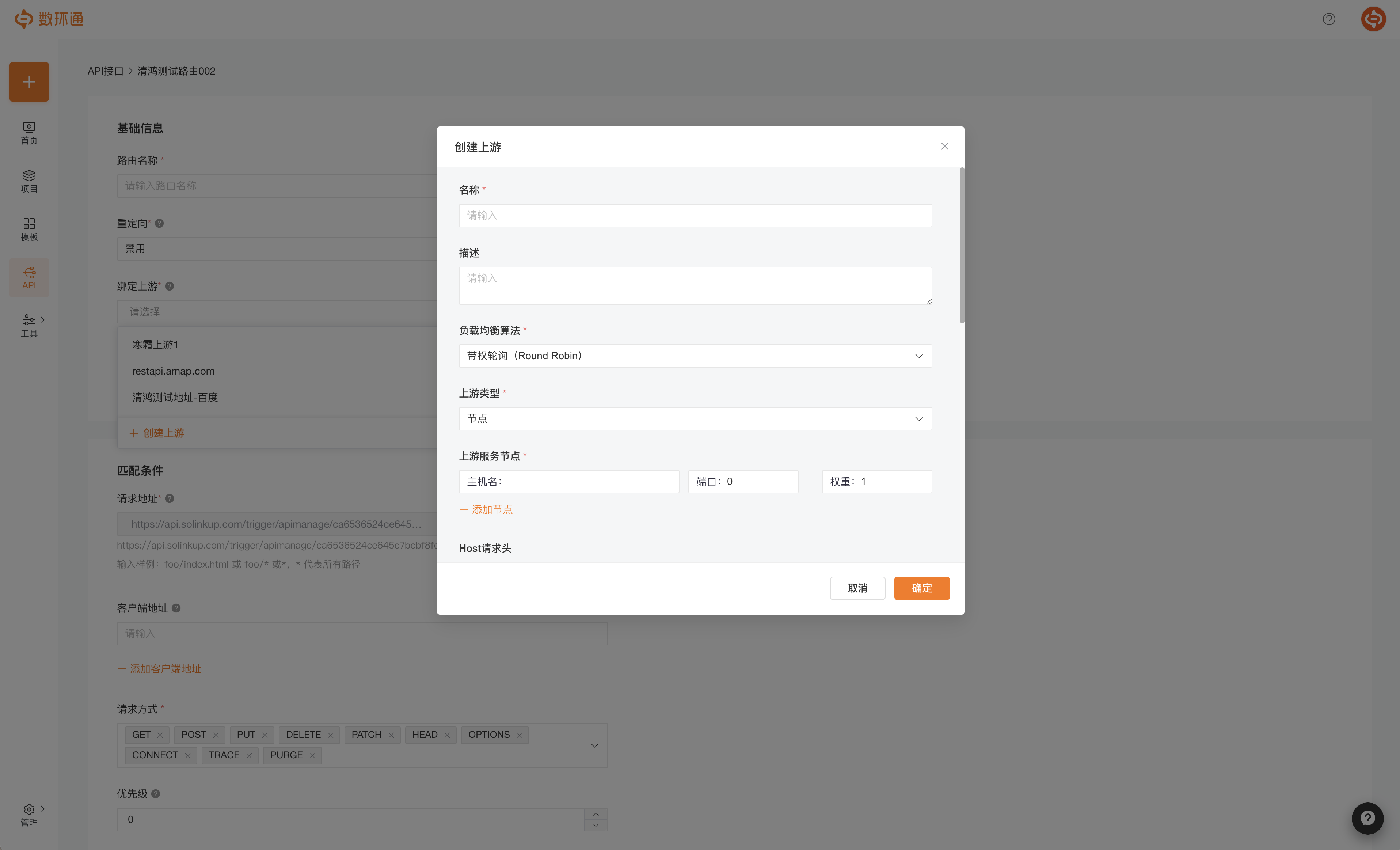Viewport: 1400px width, 850px height.
Task: Select 清鸿测试地址-百度 from upstream list
Action: (x=277, y=397)
